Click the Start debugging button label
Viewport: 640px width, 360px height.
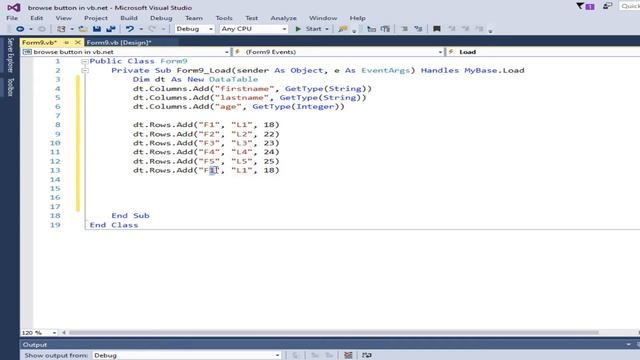(x=313, y=29)
